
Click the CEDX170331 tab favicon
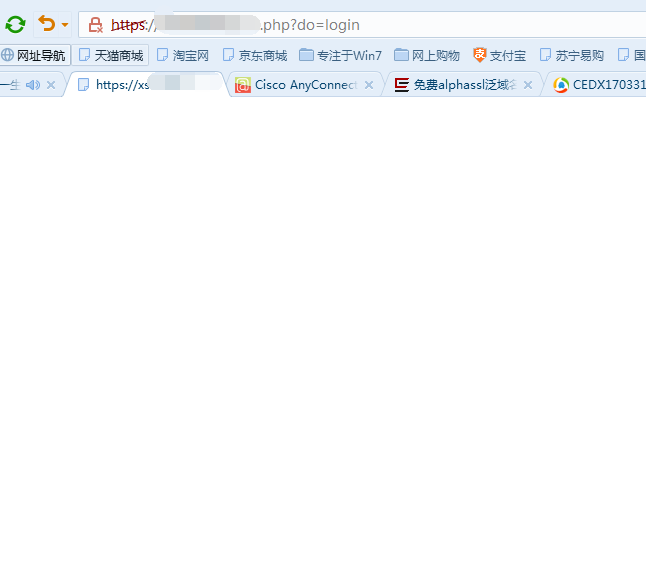561,85
